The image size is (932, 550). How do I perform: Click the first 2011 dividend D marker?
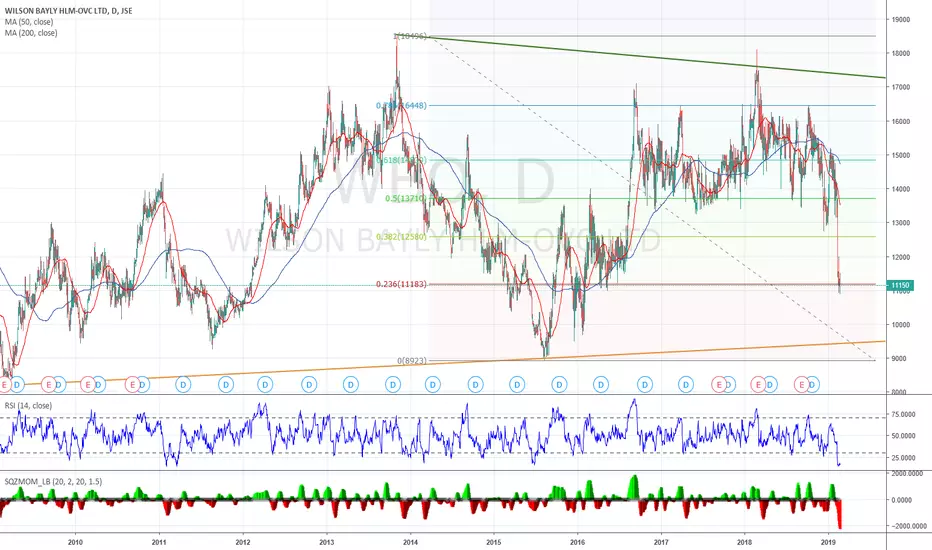click(x=183, y=385)
